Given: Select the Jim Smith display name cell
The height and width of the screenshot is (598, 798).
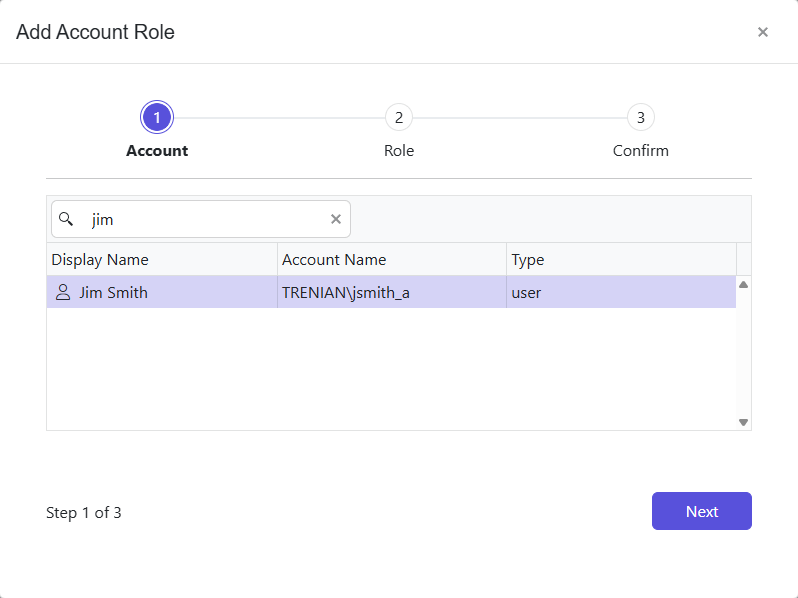Looking at the screenshot, I should [162, 292].
